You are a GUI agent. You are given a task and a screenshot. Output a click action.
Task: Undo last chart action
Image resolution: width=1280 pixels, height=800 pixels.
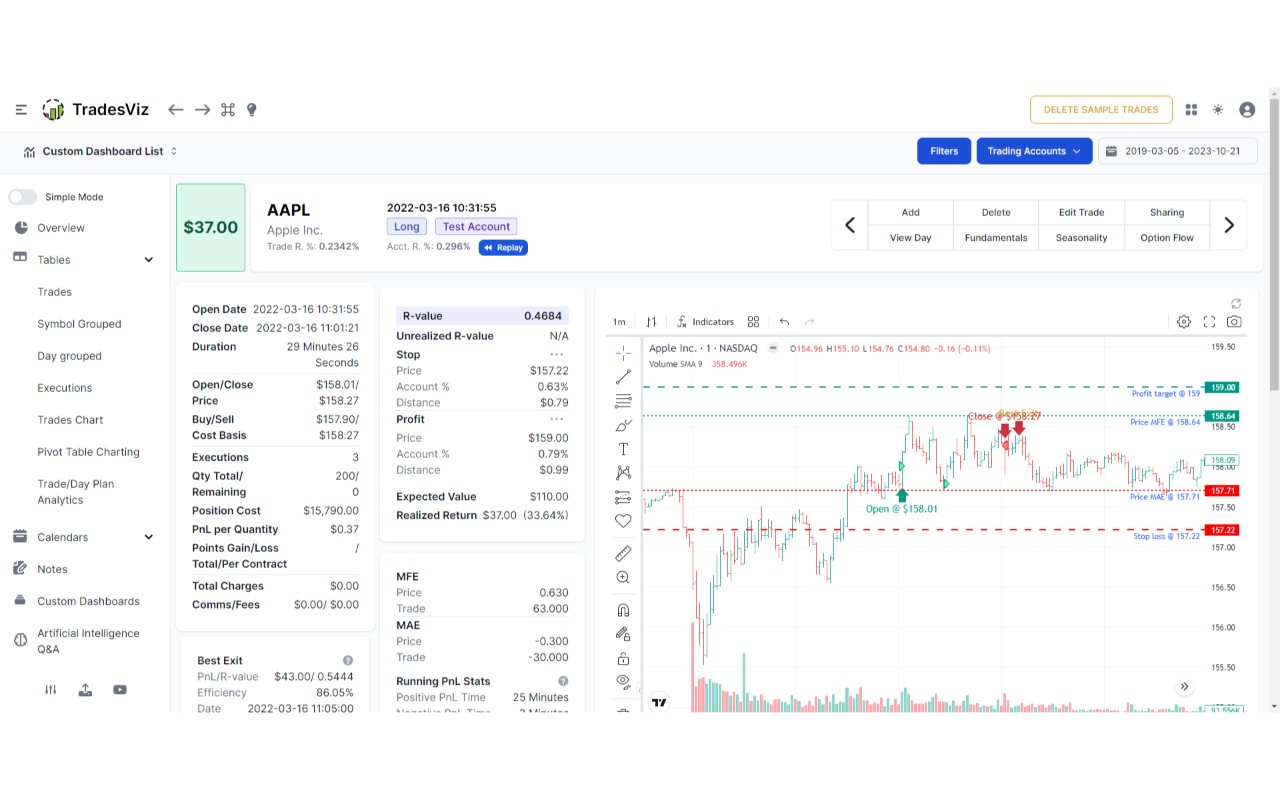point(784,322)
